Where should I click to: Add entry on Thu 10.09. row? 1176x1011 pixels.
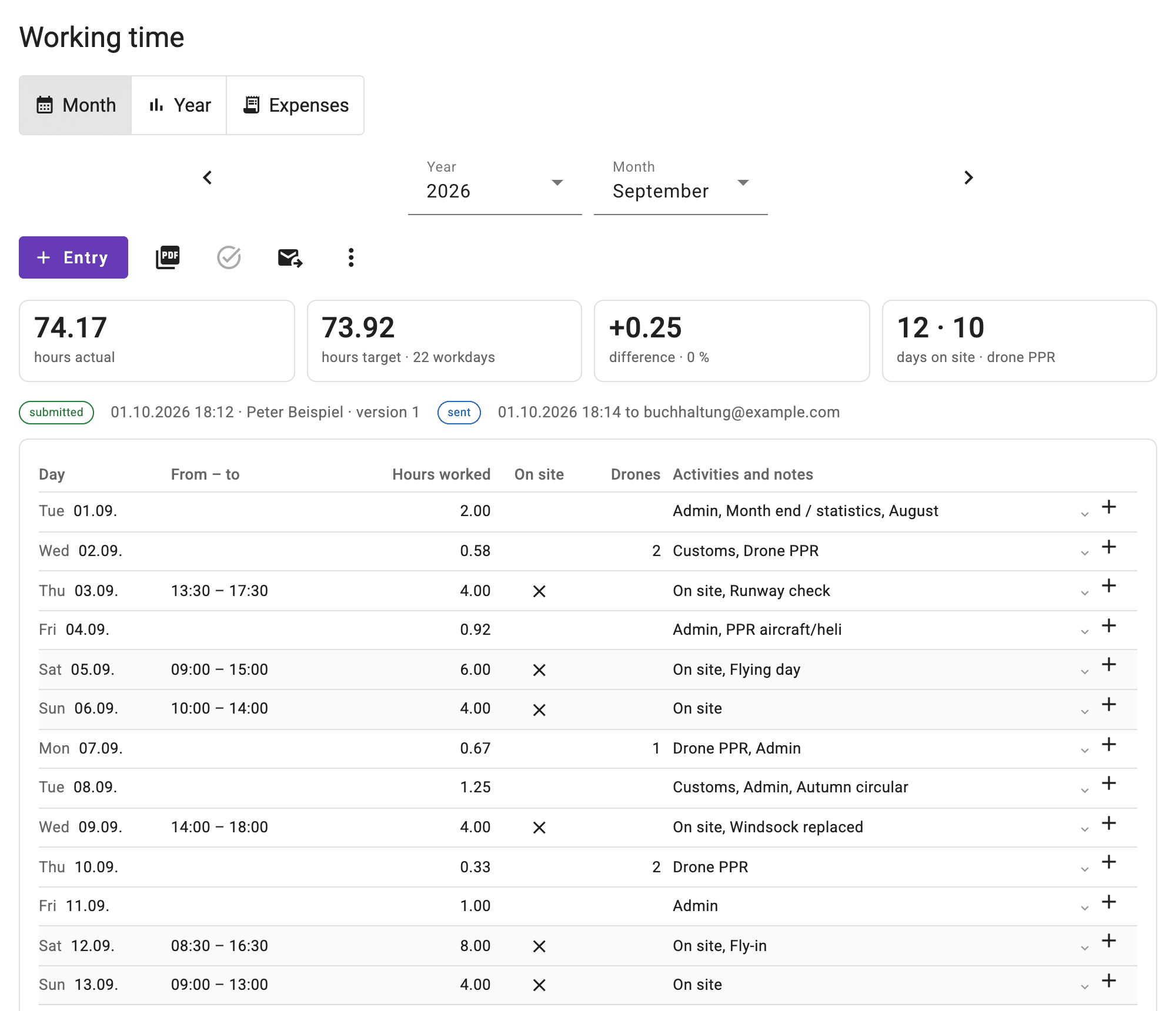(1109, 862)
